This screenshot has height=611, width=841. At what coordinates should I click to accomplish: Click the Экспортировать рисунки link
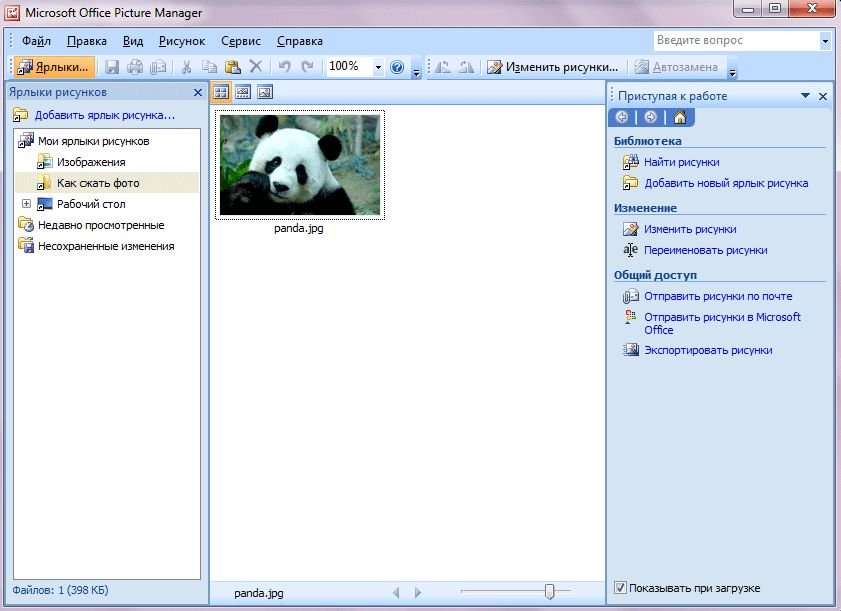708,350
